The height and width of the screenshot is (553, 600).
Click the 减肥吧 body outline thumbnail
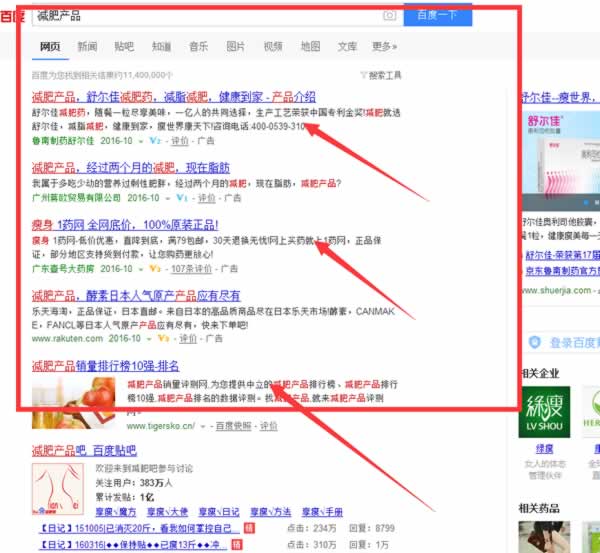click(x=58, y=489)
